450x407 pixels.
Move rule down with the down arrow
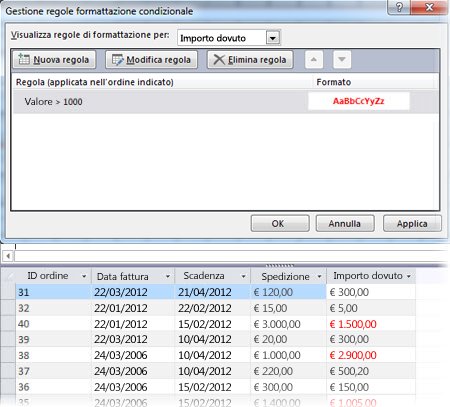[x=342, y=60]
